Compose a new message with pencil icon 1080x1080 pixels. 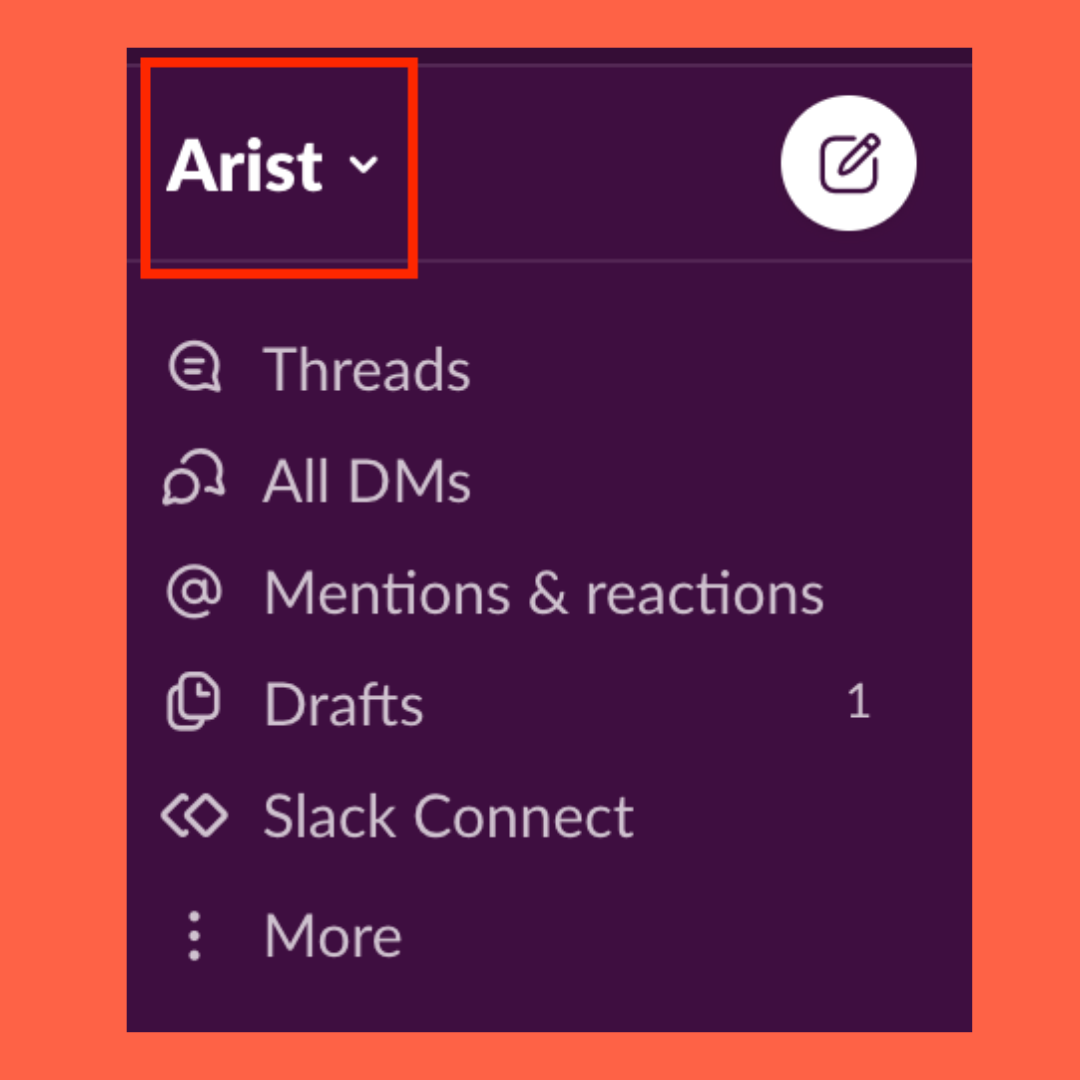(x=849, y=163)
